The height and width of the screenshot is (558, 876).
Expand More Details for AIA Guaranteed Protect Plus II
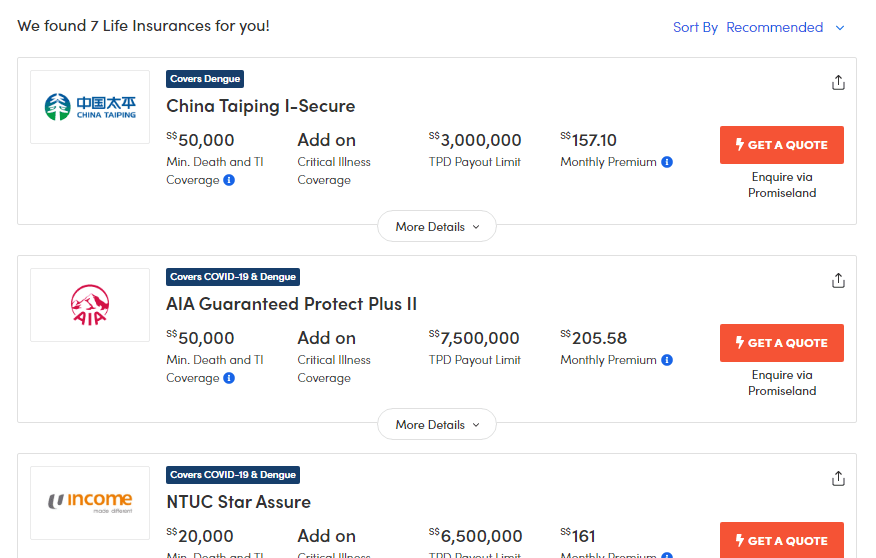tap(437, 425)
